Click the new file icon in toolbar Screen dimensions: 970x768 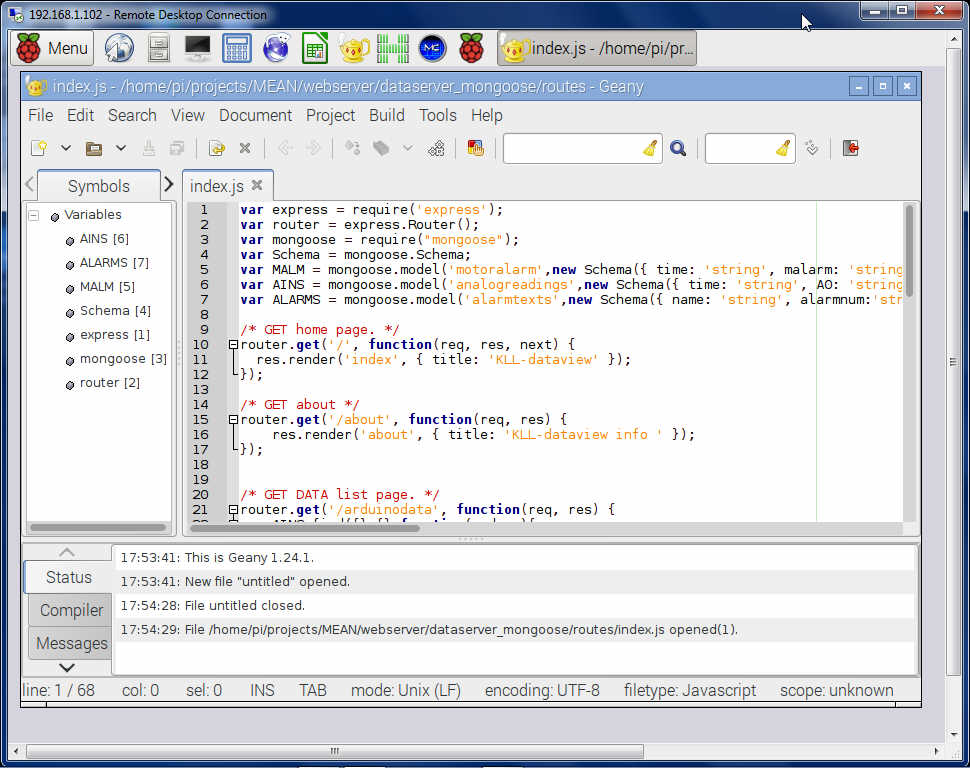pos(39,148)
